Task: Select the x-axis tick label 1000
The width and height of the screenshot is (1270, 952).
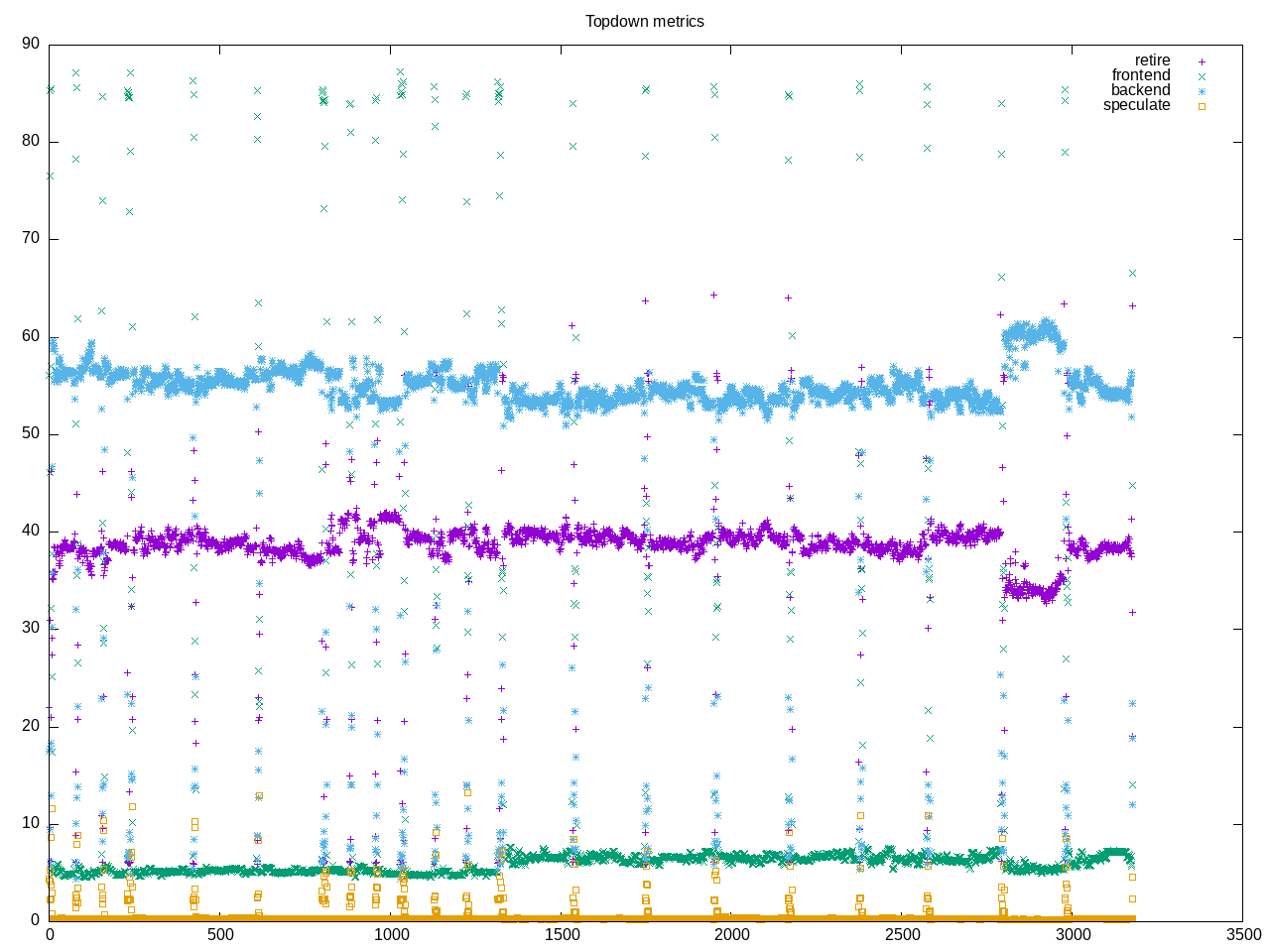Action: (391, 935)
